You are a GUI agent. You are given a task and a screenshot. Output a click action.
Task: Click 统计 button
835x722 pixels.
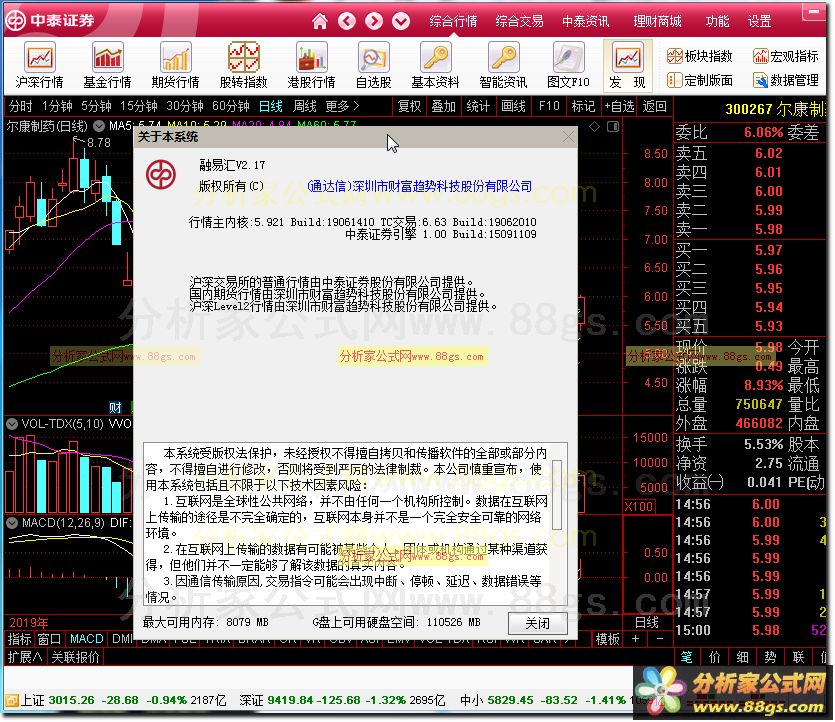click(478, 106)
